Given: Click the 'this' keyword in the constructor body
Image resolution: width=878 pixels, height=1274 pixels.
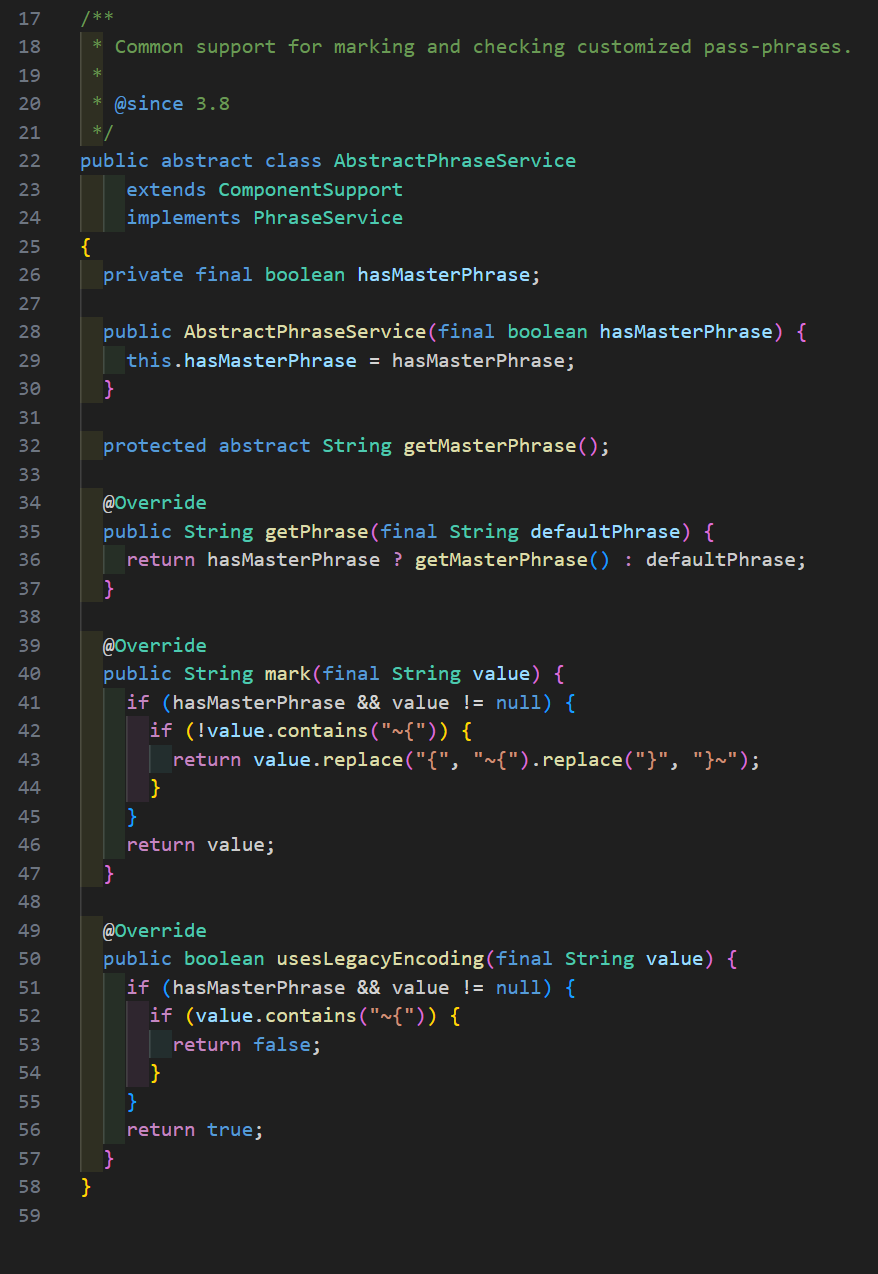Looking at the screenshot, I should (x=150, y=360).
